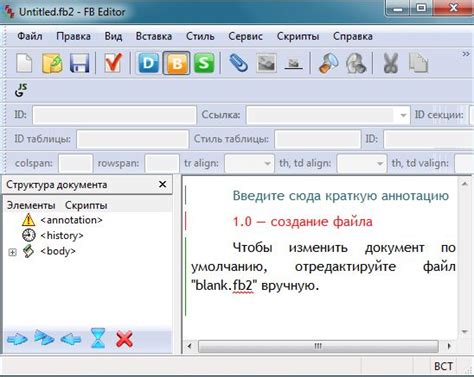The image size is (474, 377).
Task: Click the double right arrow in structure panel
Action: [x=44, y=338]
